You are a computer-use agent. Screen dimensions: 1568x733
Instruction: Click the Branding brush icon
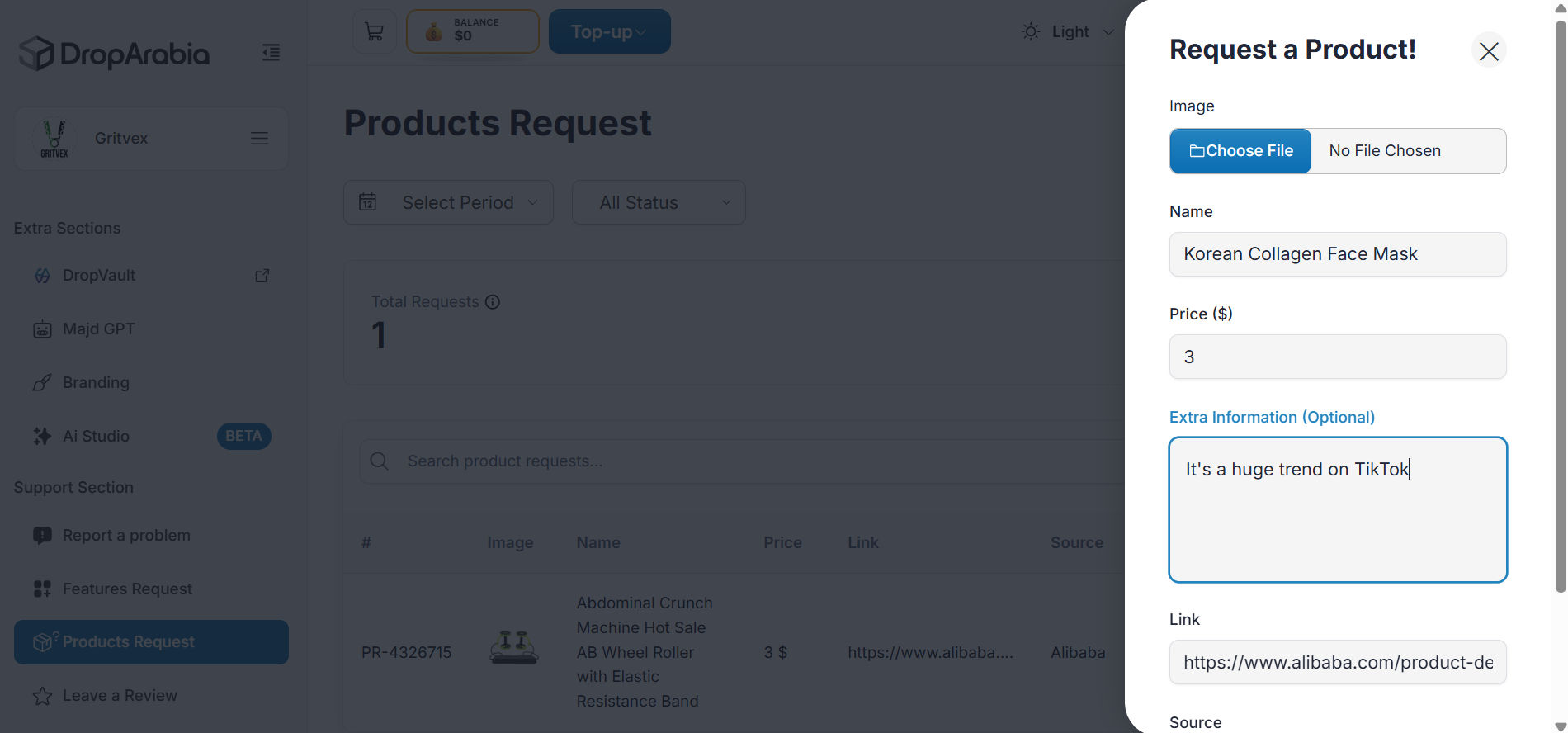click(x=42, y=383)
